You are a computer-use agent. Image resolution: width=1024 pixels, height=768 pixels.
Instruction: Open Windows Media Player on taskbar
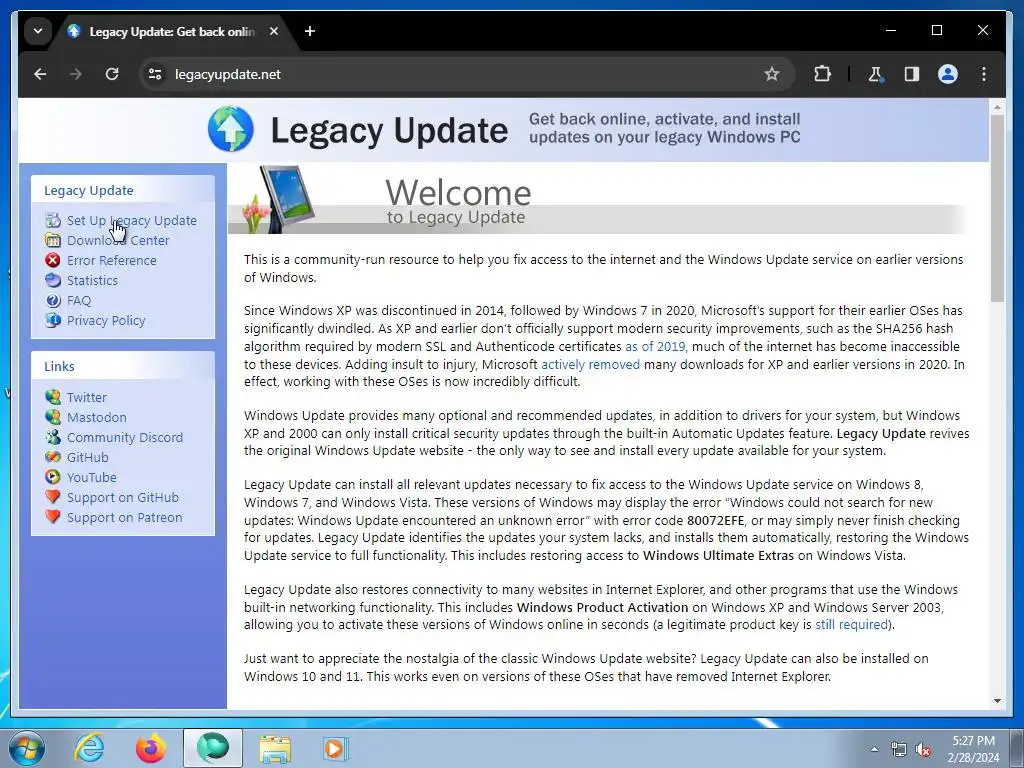coord(336,748)
